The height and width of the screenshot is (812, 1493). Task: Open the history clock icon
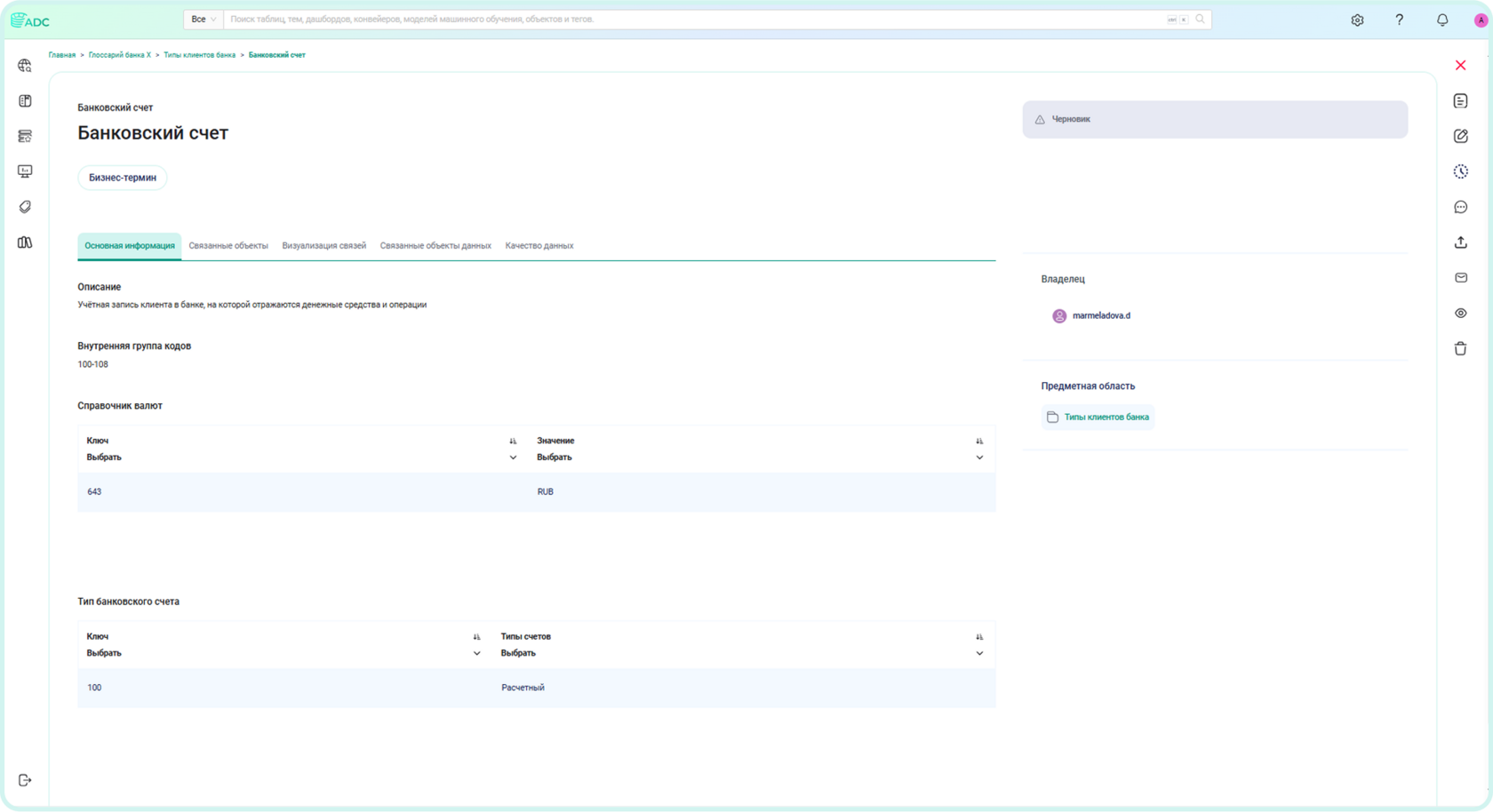click(x=1460, y=171)
